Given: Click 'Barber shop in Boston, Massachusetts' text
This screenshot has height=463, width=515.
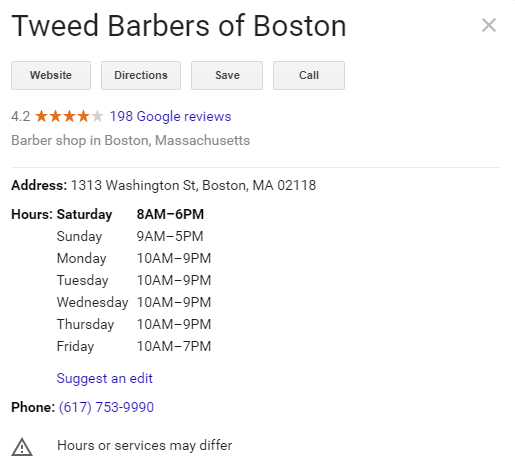Looking at the screenshot, I should 131,140.
